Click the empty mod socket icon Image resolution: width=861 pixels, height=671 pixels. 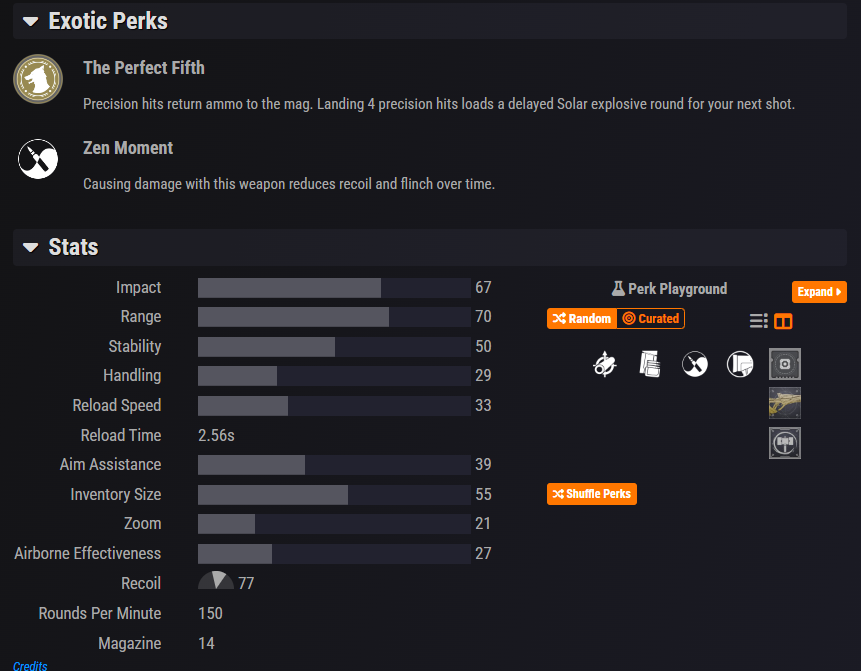pos(785,364)
